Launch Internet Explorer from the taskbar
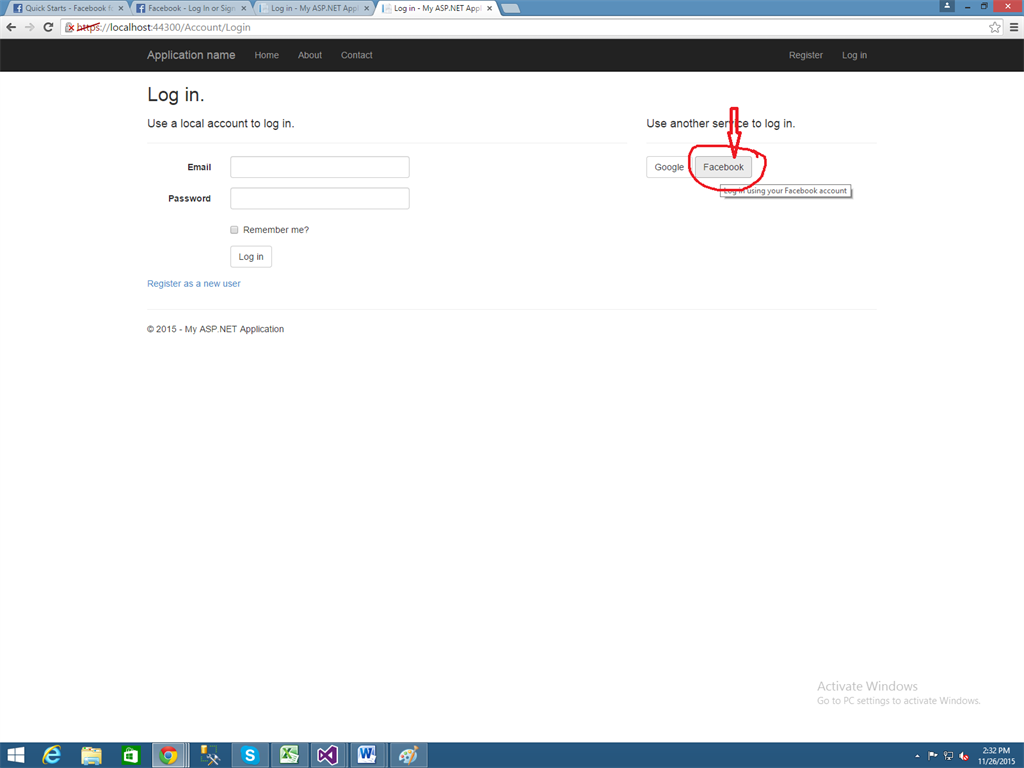The width and height of the screenshot is (1024, 768). [52, 755]
